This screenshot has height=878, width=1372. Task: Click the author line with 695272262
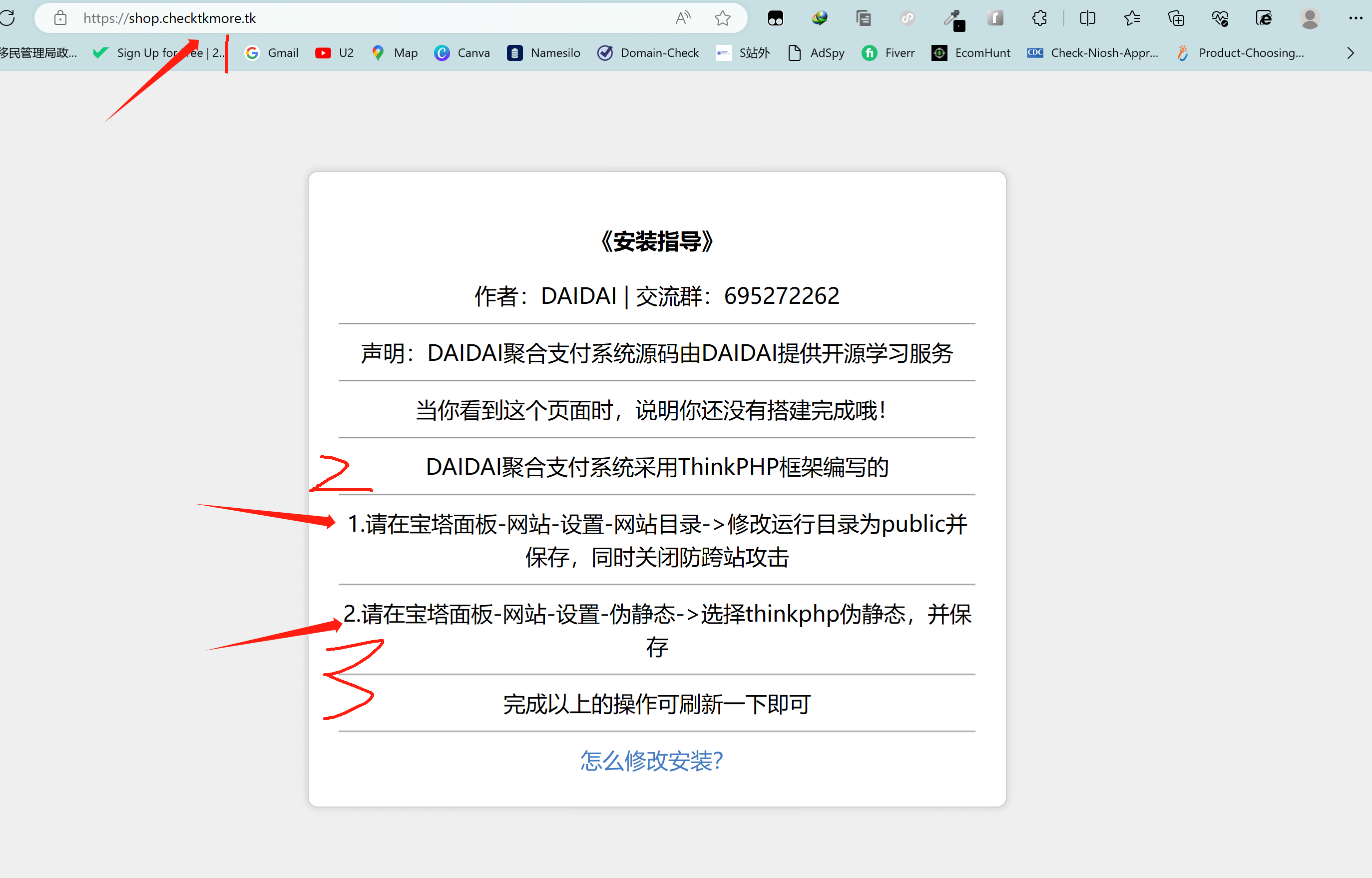tap(657, 296)
